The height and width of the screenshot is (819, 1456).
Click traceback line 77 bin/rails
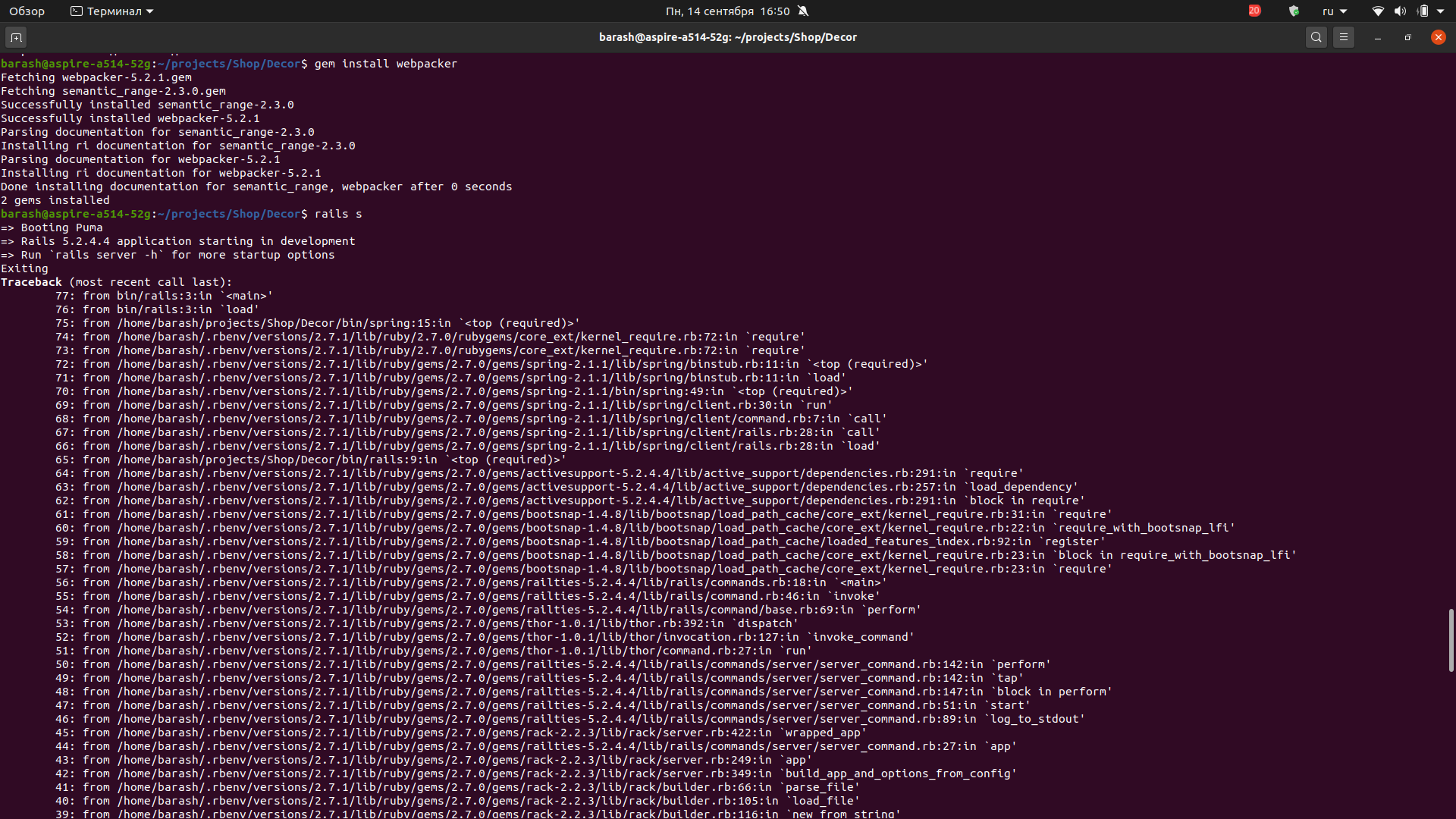[x=164, y=296]
